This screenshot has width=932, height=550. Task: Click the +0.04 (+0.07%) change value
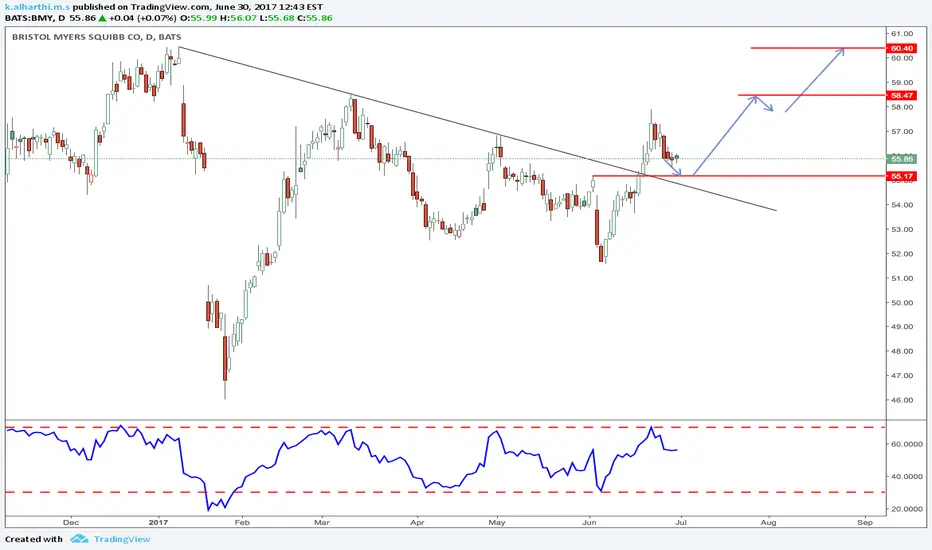pyautogui.click(x=143, y=18)
